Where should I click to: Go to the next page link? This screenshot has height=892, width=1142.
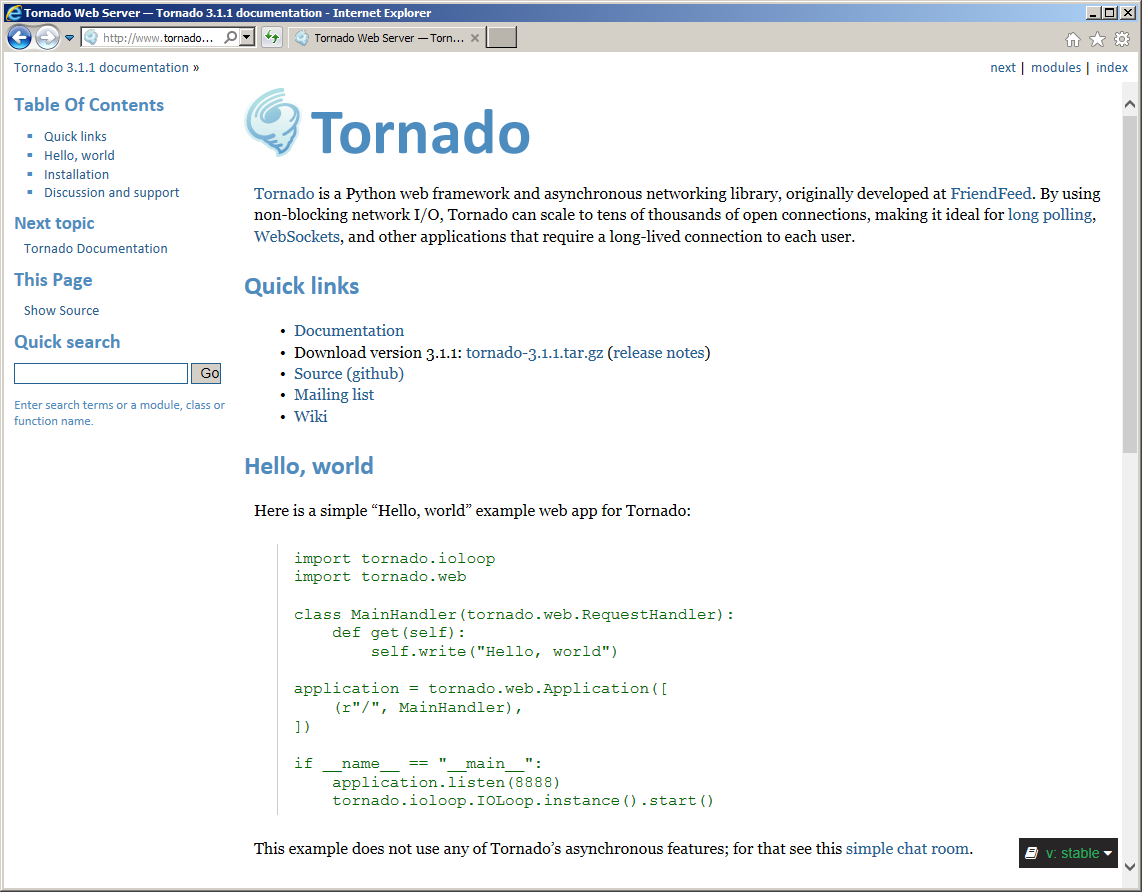[1002, 67]
